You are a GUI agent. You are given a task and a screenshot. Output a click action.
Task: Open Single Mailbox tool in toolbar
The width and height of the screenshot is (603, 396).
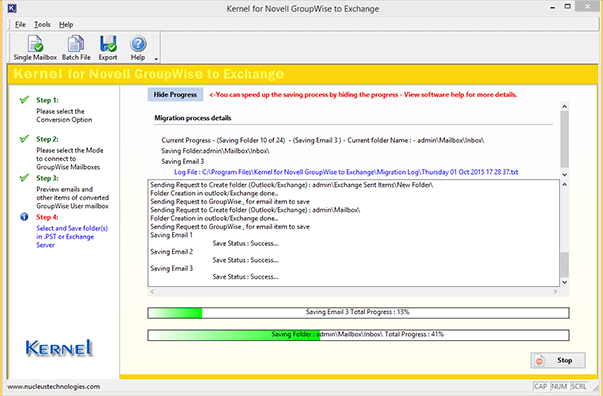[x=35, y=48]
